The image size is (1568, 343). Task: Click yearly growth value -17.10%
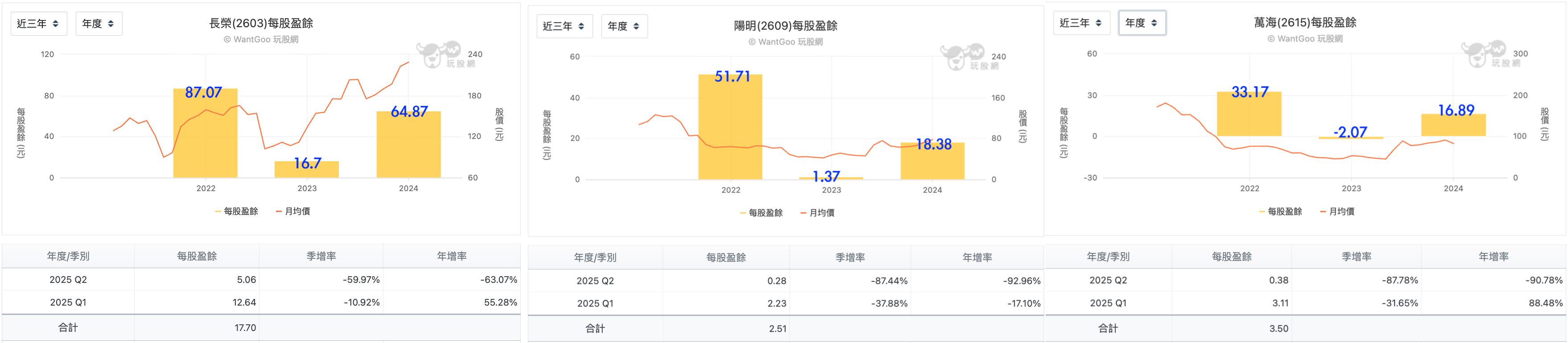click(x=1024, y=303)
